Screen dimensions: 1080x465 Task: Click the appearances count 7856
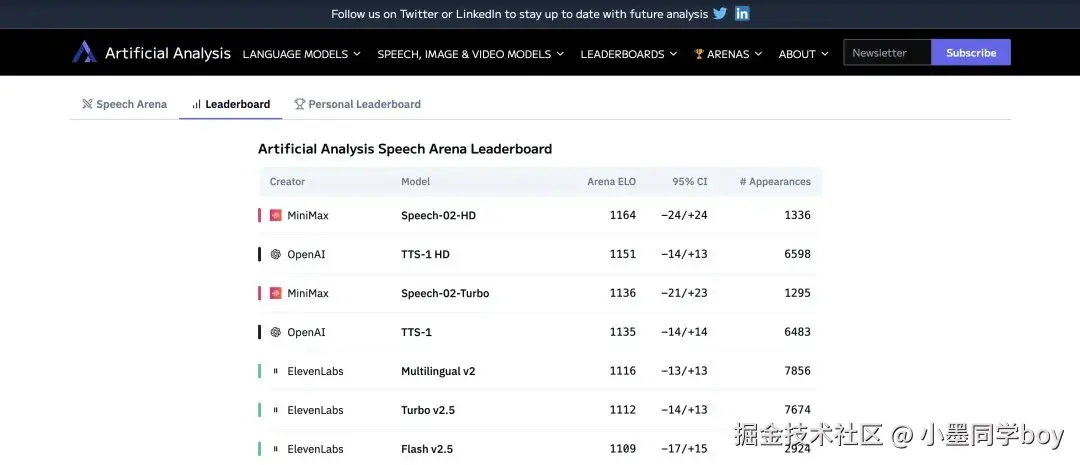pyautogui.click(x=798, y=371)
